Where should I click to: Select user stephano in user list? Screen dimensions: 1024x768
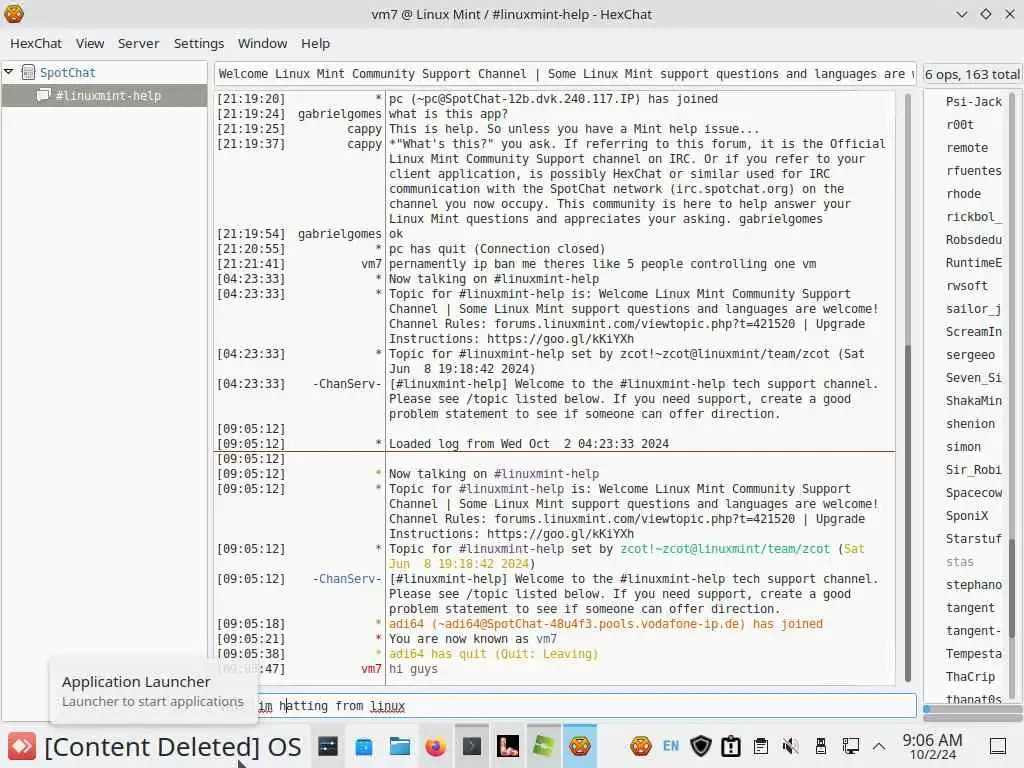click(x=973, y=585)
